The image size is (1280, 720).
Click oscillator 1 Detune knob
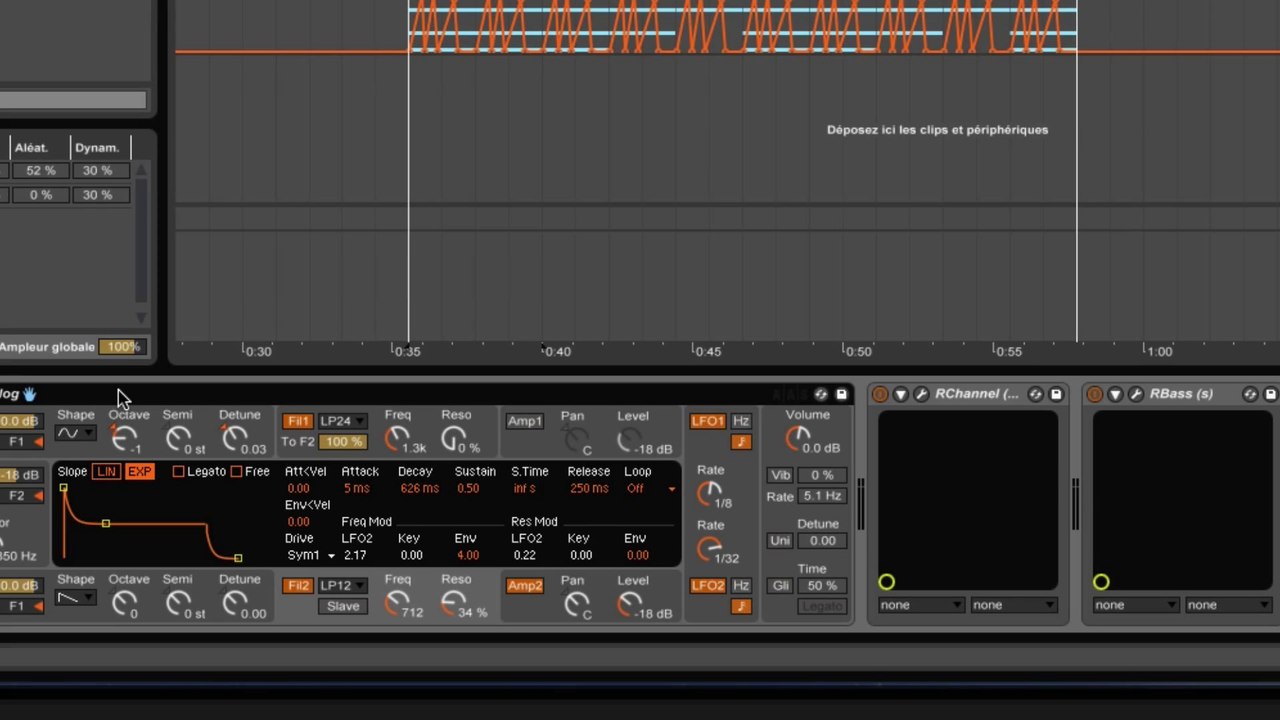(x=234, y=437)
